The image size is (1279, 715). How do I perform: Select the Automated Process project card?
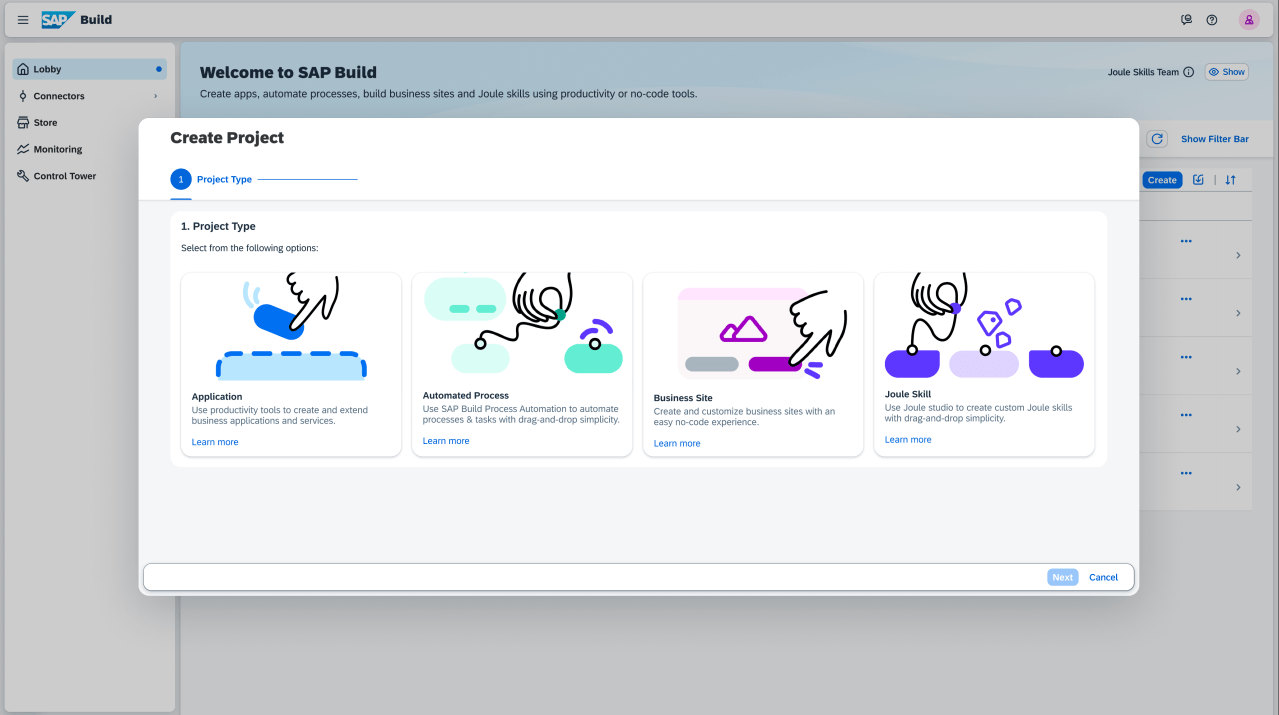[x=522, y=365]
